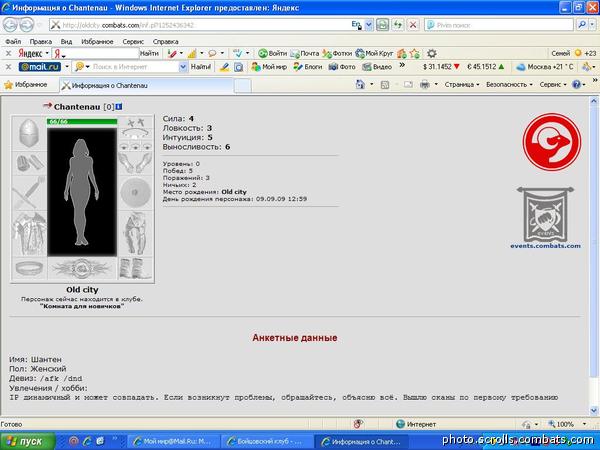The height and width of the screenshot is (450, 600).
Task: Click the Избранное favorites star button
Action: pos(25,85)
